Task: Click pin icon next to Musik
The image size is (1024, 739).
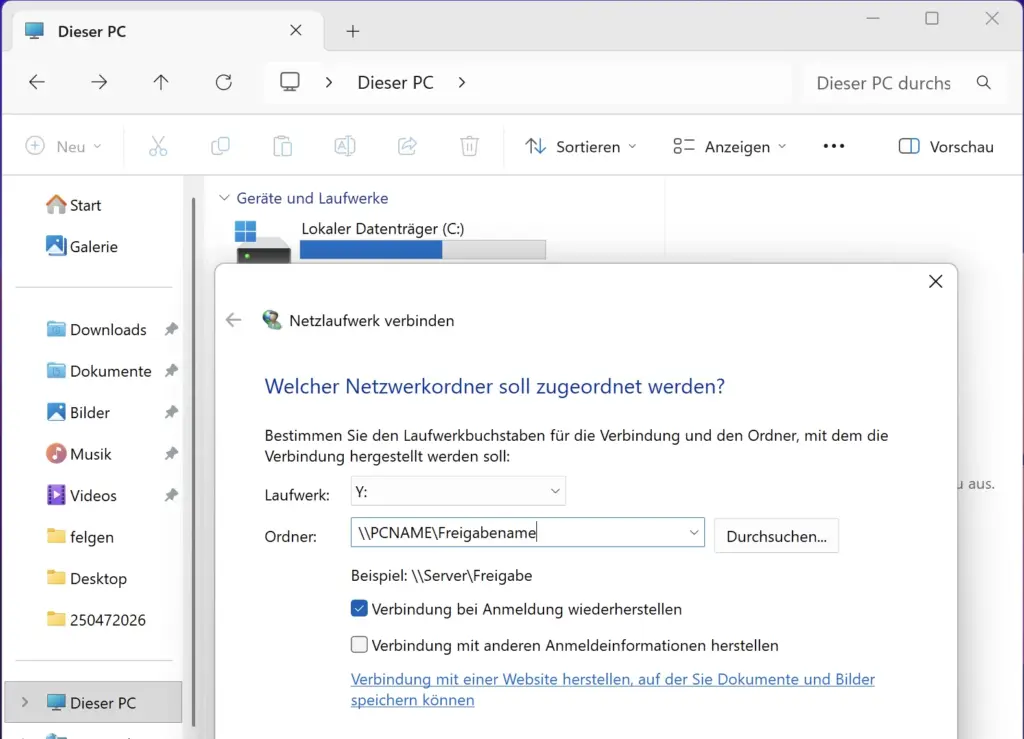Action: tap(171, 454)
